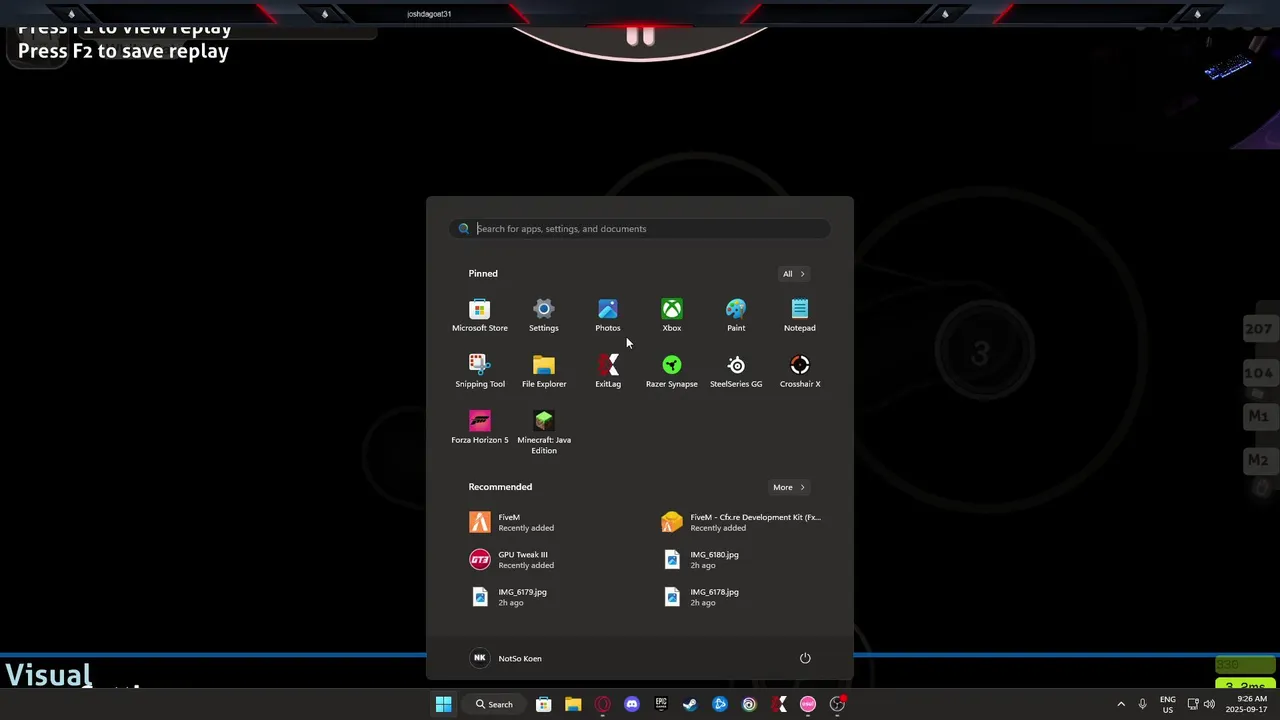1280x720 pixels.
Task: Launch the Snipping Tool
Action: [x=480, y=371]
